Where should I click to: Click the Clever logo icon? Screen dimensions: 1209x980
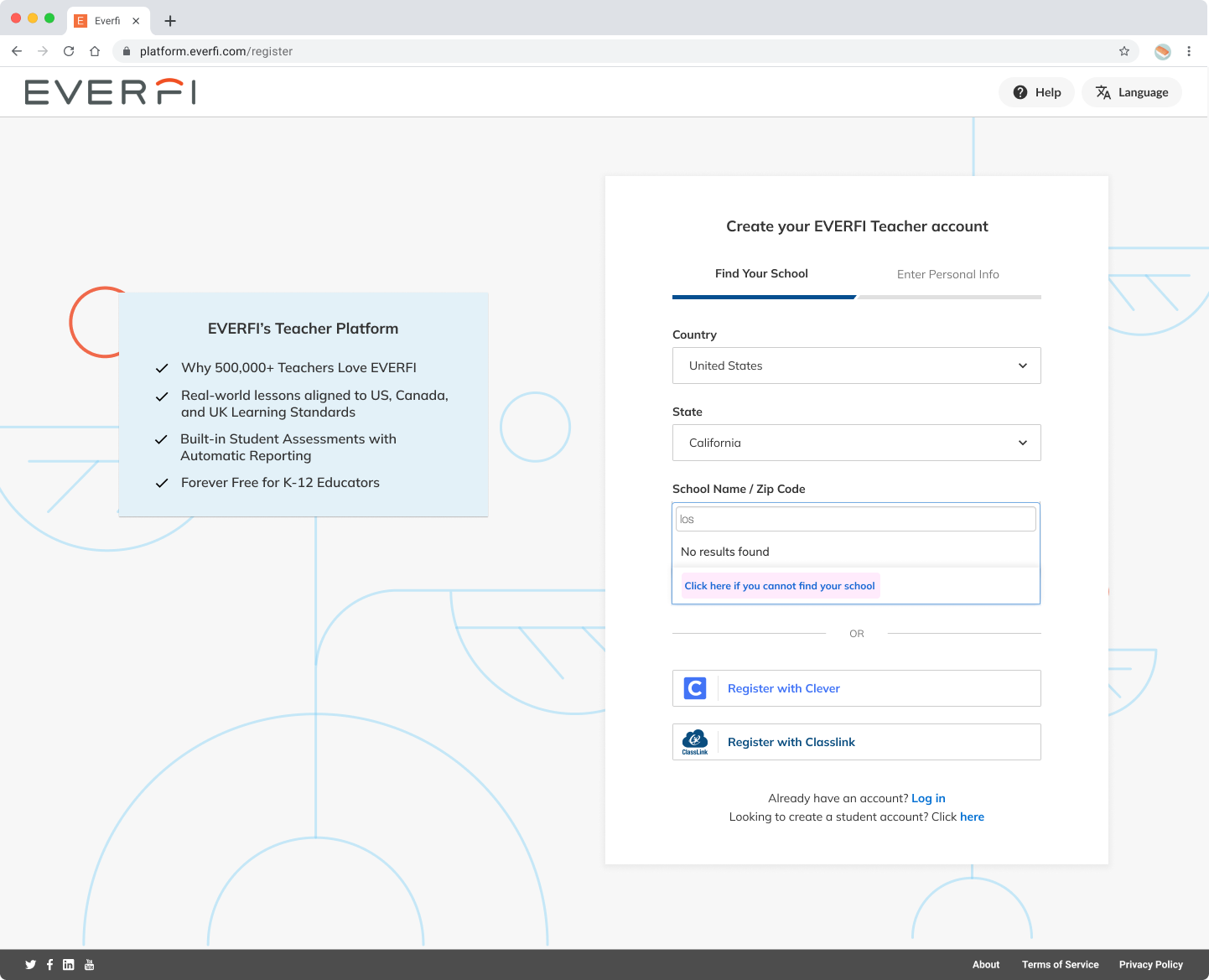pos(695,688)
